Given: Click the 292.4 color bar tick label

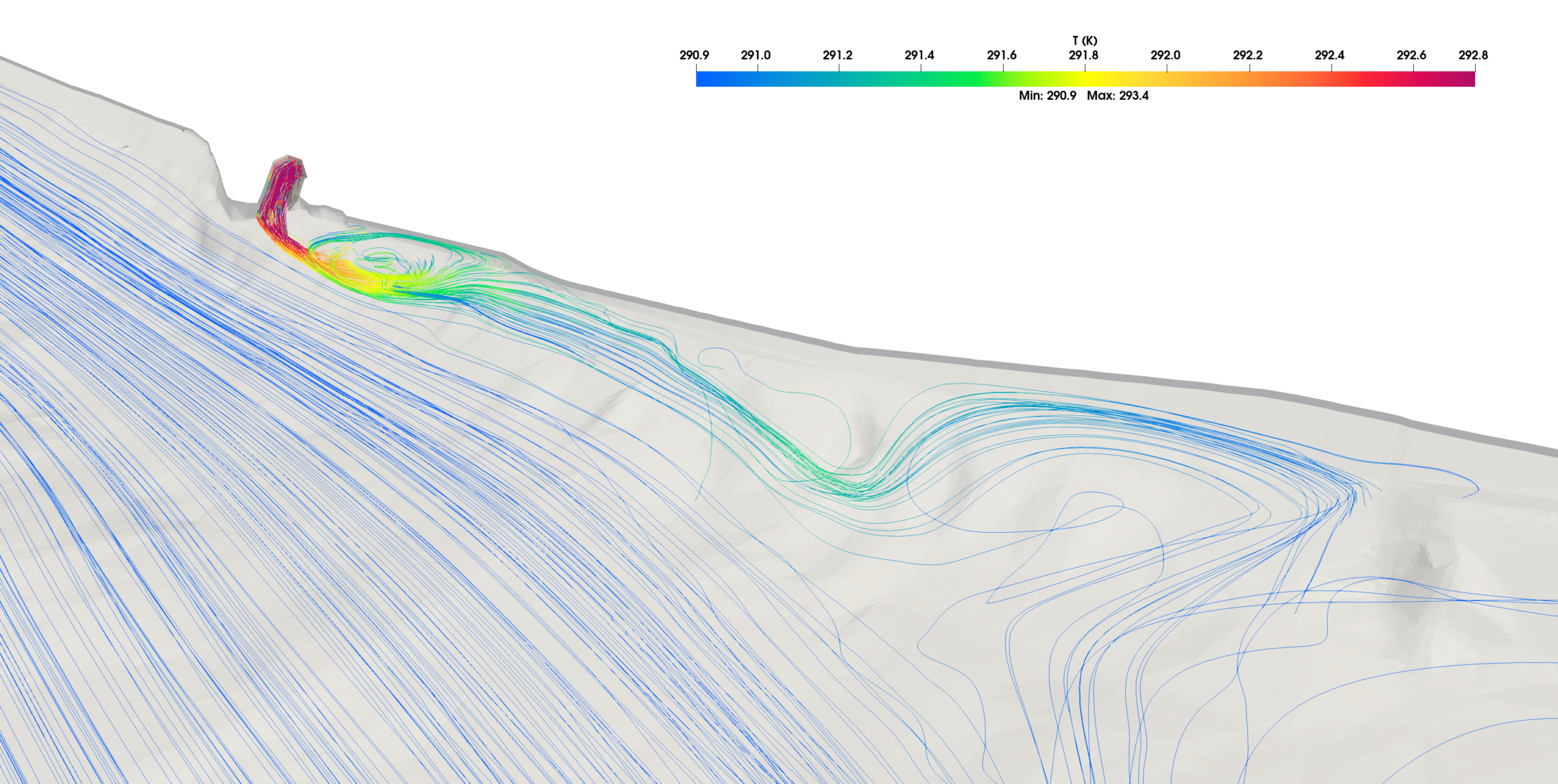Looking at the screenshot, I should point(1329,55).
